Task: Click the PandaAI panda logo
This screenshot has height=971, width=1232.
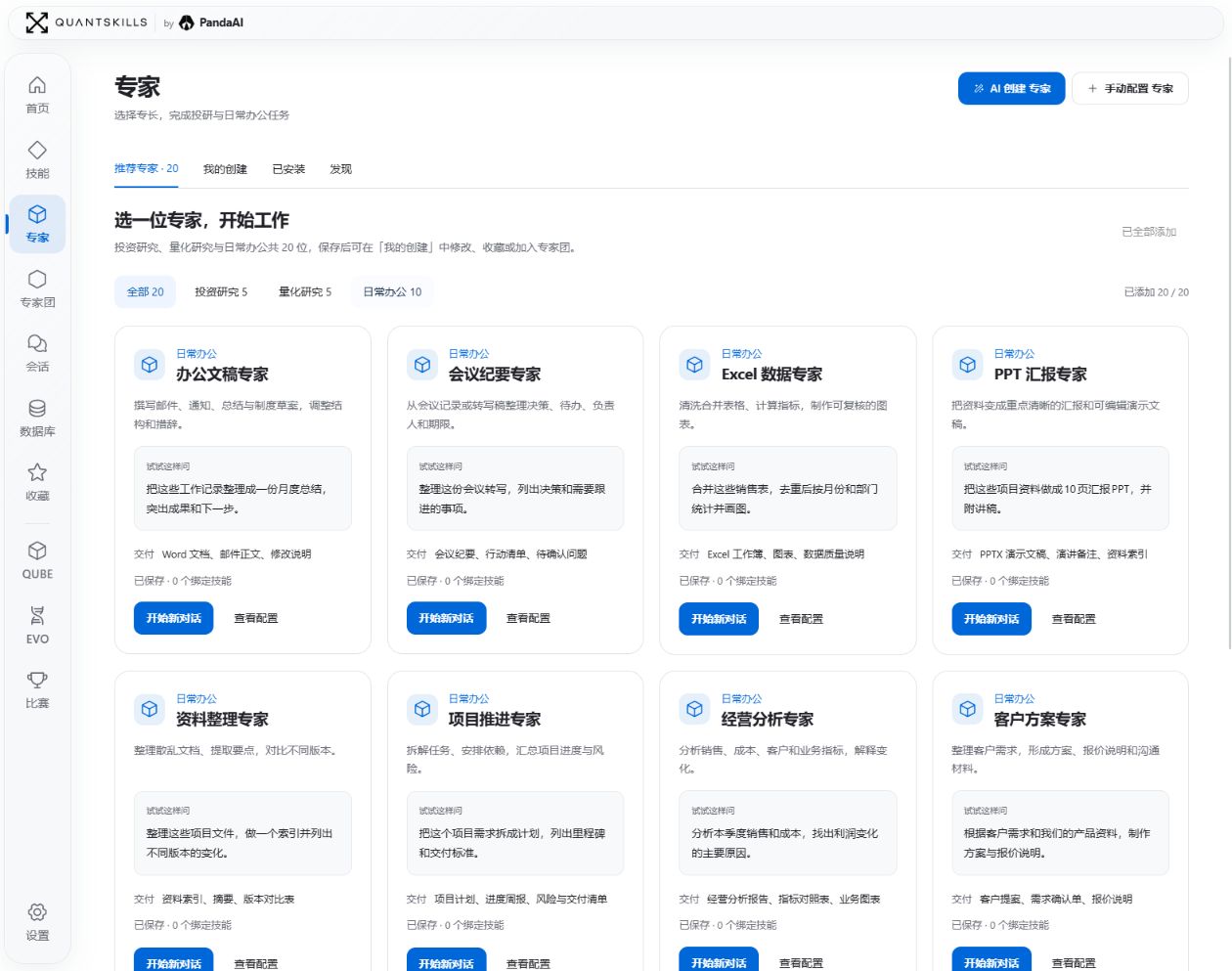Action: pos(187,22)
